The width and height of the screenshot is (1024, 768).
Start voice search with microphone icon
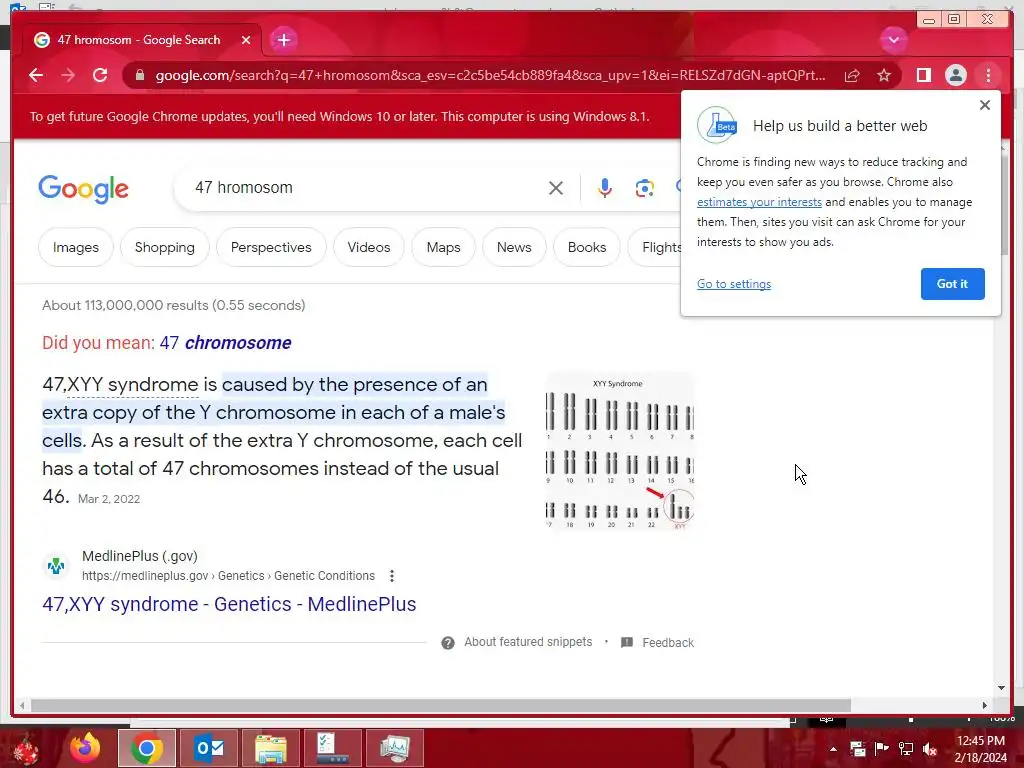point(605,188)
